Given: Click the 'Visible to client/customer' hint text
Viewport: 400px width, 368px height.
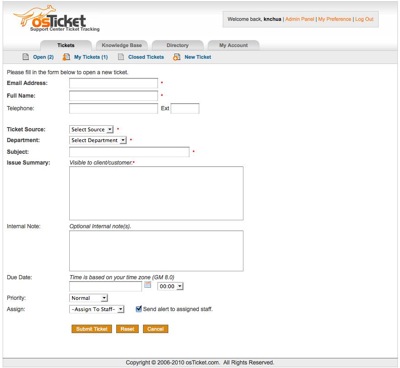Looking at the screenshot, I should pos(101,163).
